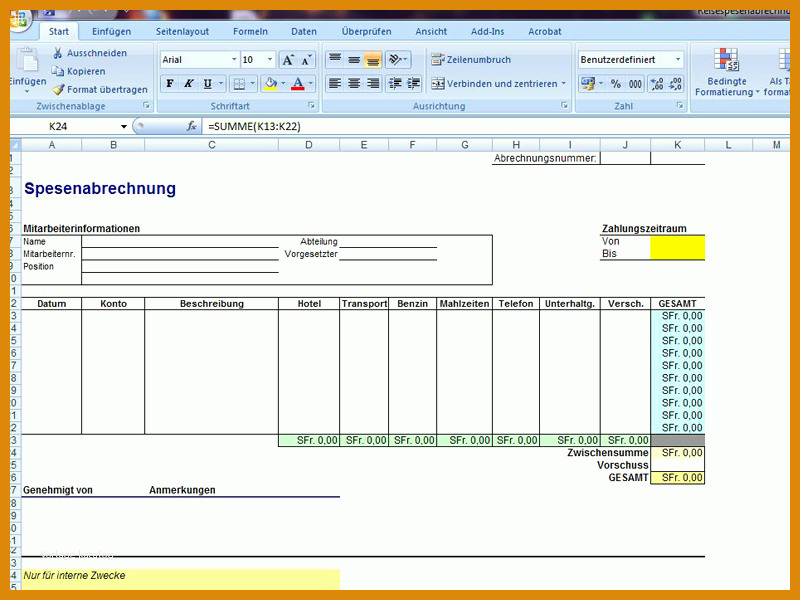Open the Seitenlayout ribbon tab
The width and height of the screenshot is (800, 600).
click(182, 32)
